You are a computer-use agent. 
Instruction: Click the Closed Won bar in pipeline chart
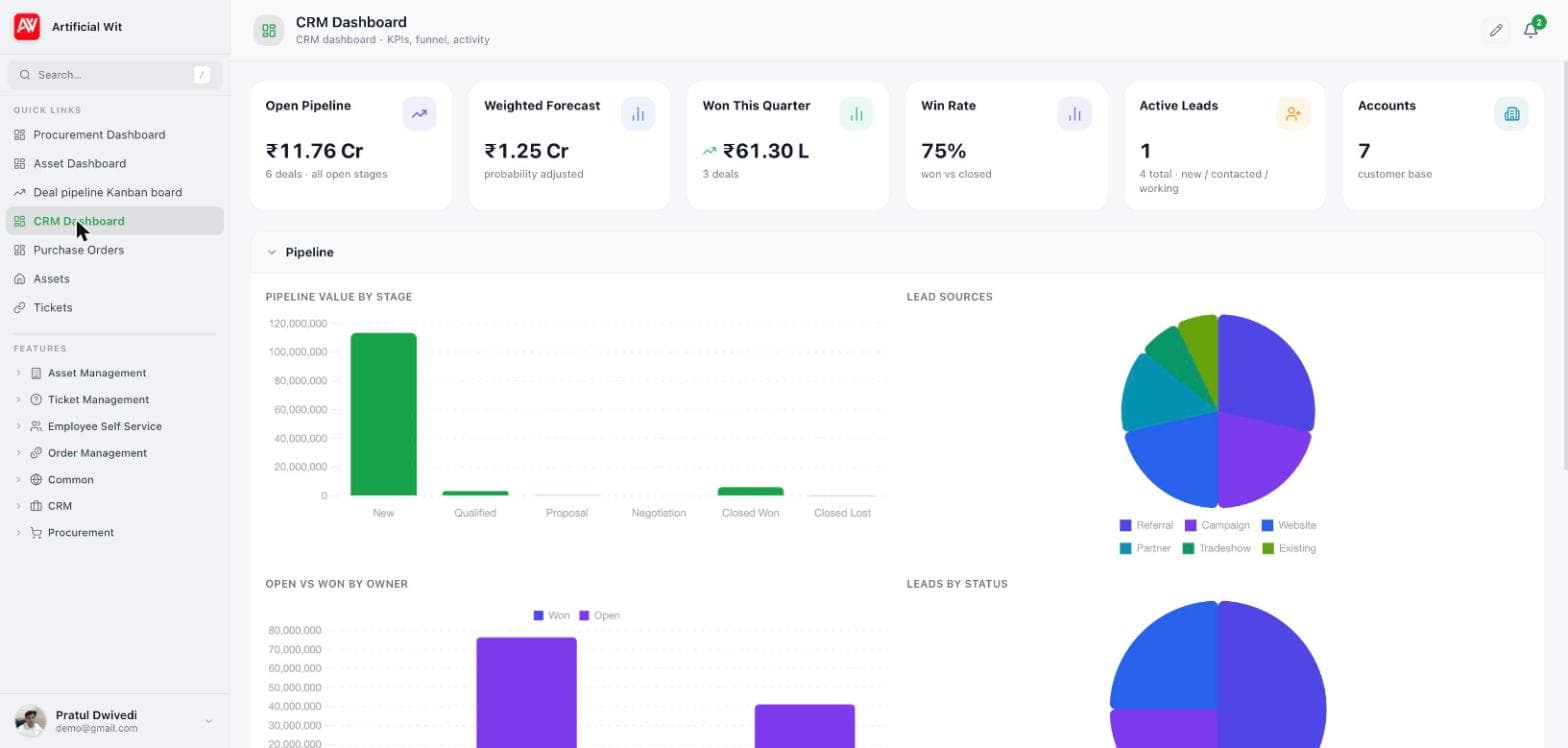tap(751, 491)
